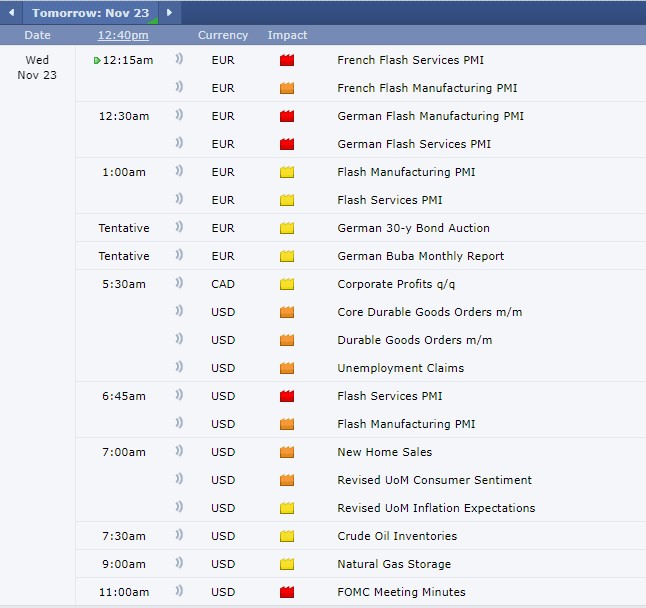Click the 12:40pm time zone link

pos(123,35)
